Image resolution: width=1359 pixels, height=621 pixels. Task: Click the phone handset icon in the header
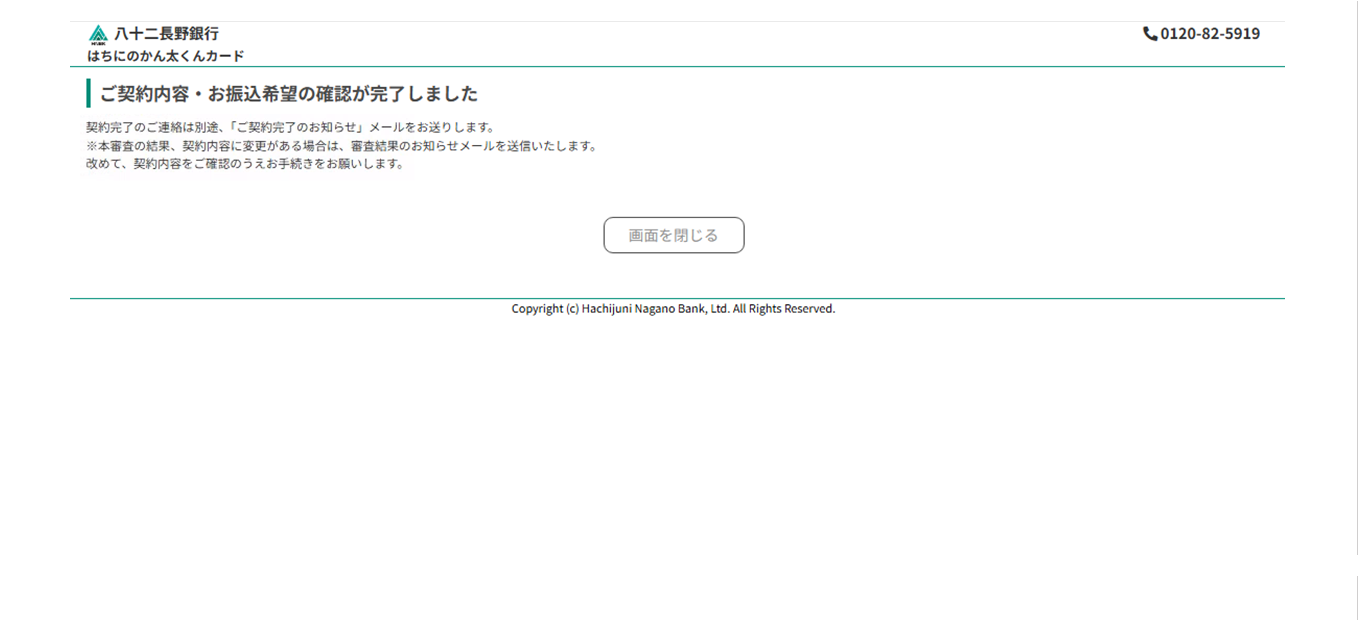pos(1150,34)
